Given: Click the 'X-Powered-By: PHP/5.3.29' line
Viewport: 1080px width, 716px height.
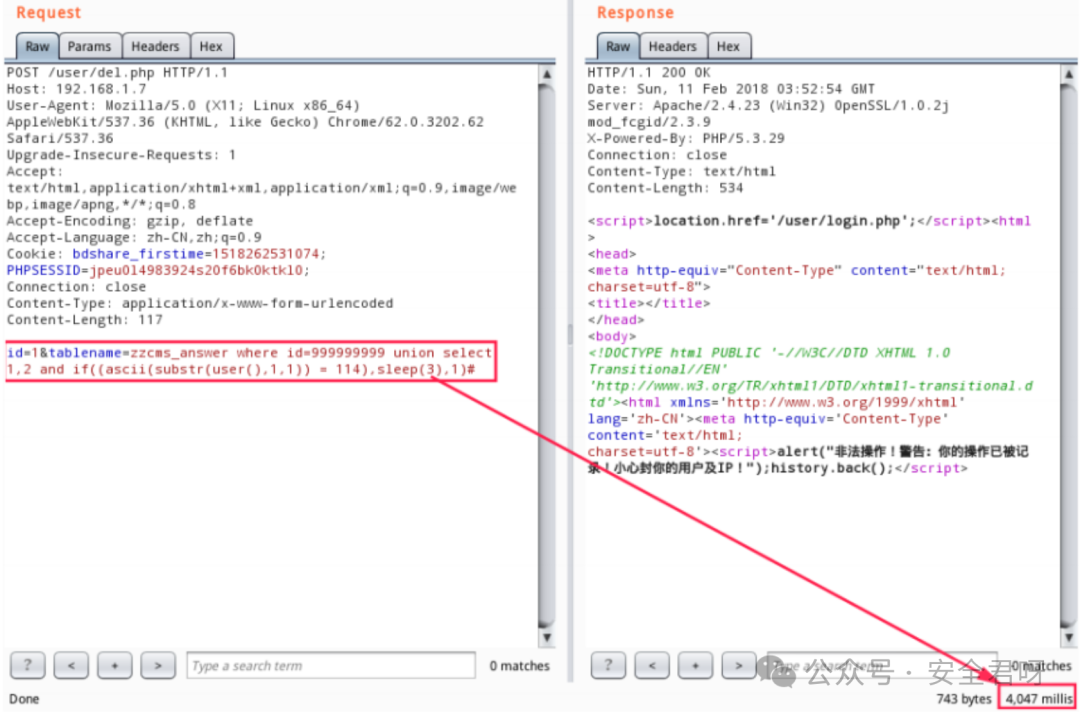Looking at the screenshot, I should tap(685, 138).
